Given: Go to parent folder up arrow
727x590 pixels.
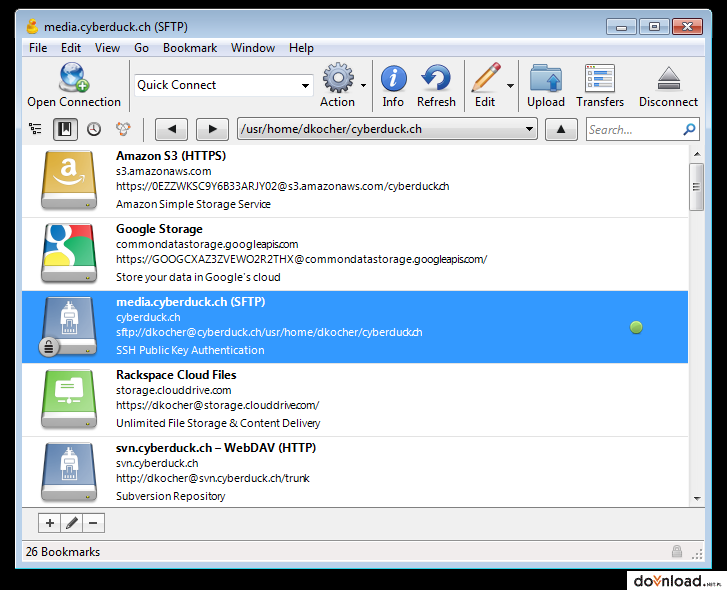Looking at the screenshot, I should [x=561, y=129].
